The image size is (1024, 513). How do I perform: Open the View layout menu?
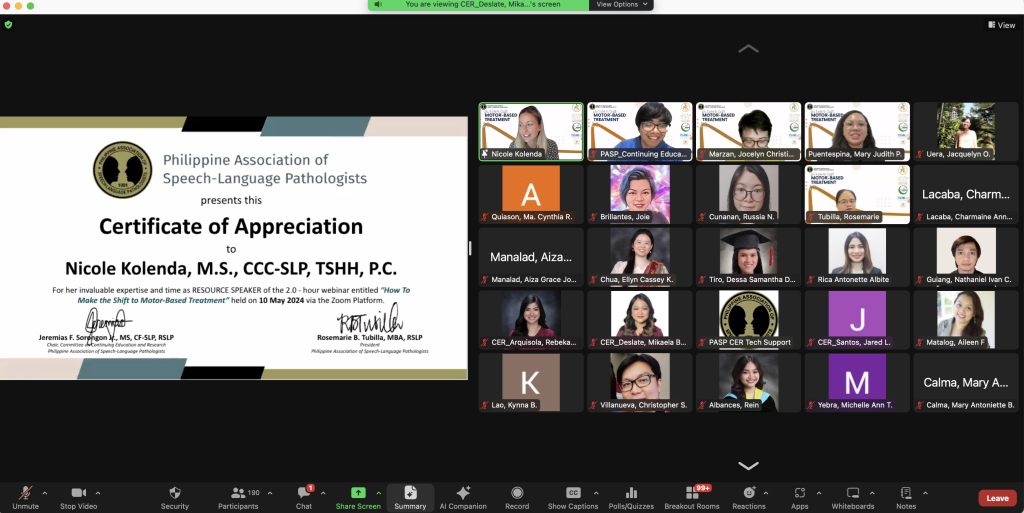pyautogui.click(x=1001, y=25)
